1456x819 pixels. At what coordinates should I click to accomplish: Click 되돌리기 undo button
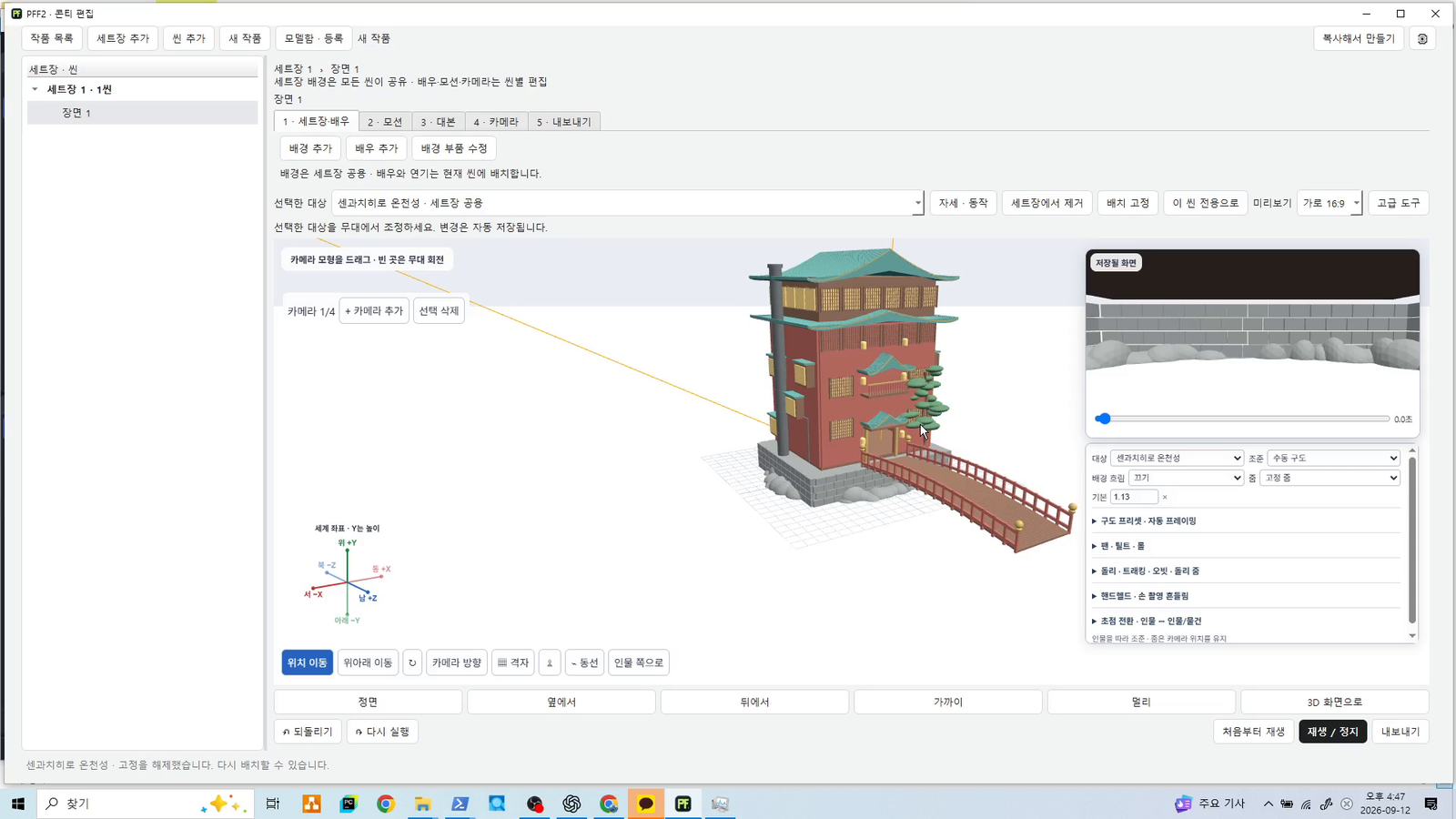(x=308, y=732)
